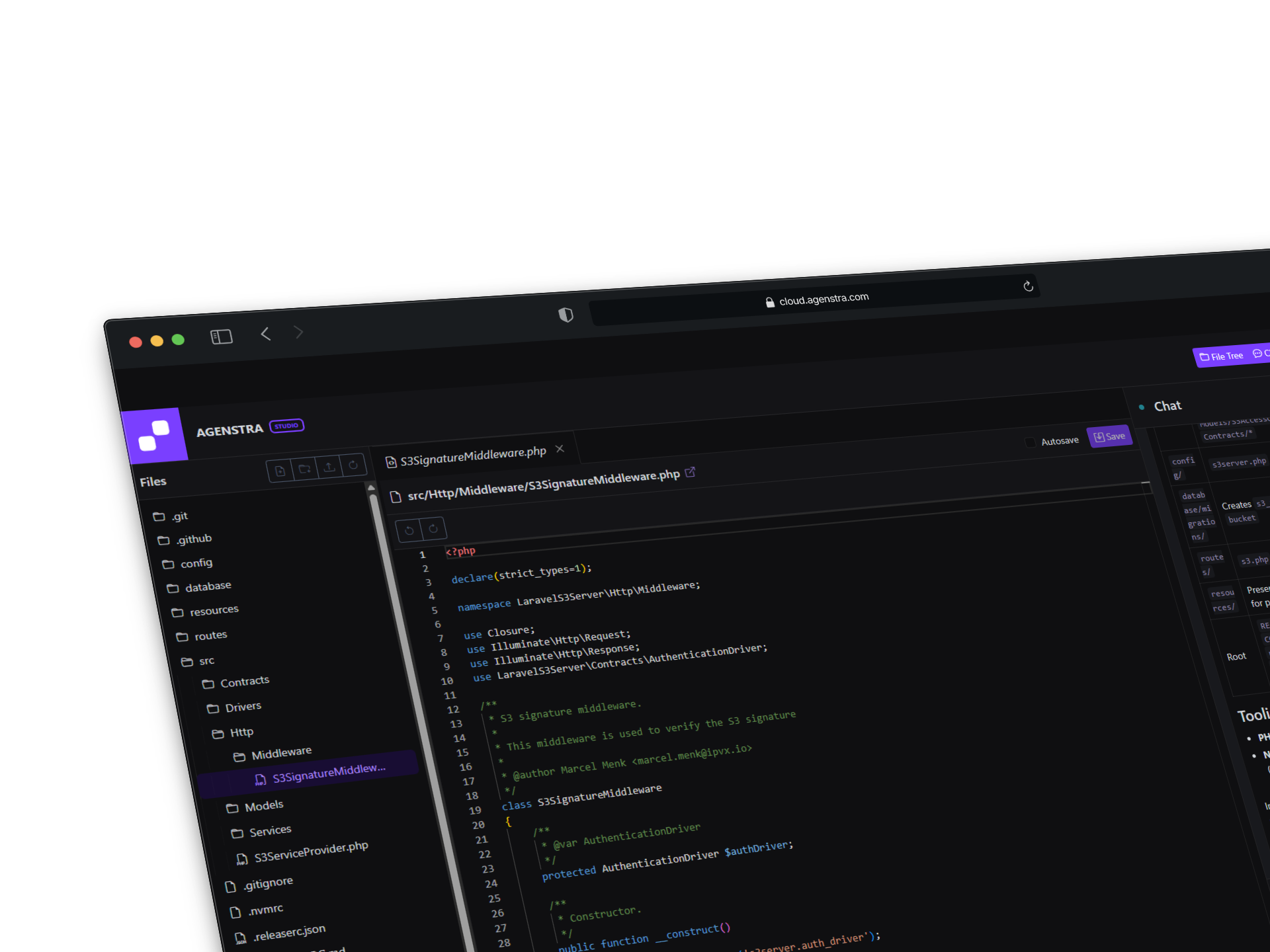
Task: Open S3SignatureMiddleware.php externally via the link icon
Action: (691, 473)
